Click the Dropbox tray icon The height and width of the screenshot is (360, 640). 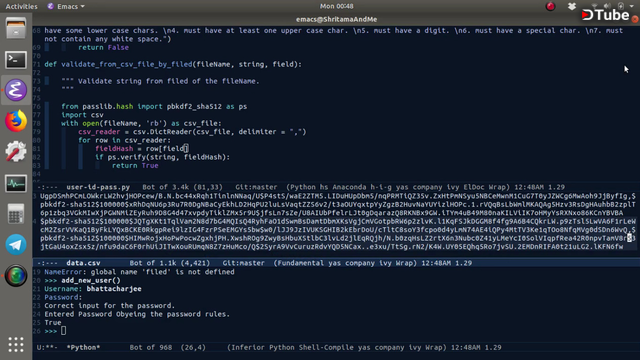[x=572, y=6]
